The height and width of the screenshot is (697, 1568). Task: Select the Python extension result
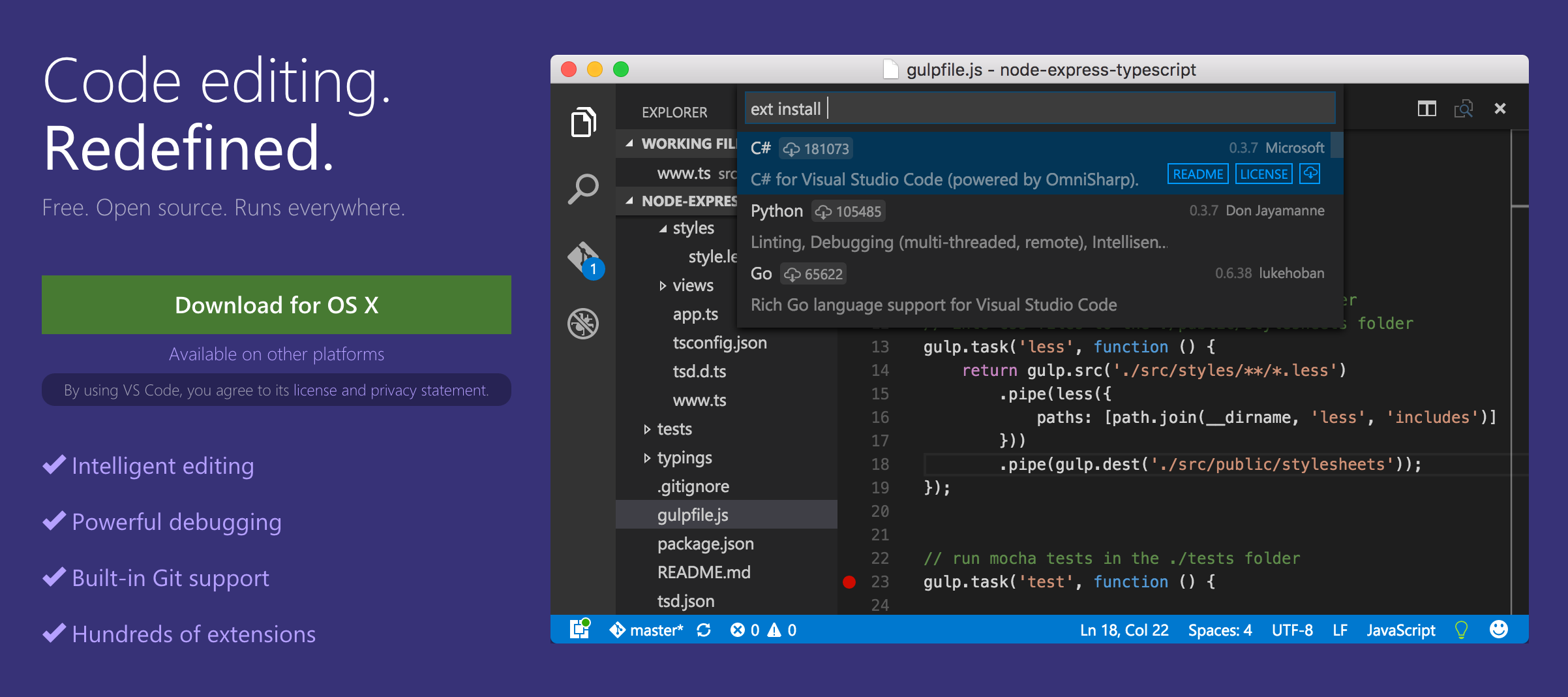point(1040,226)
